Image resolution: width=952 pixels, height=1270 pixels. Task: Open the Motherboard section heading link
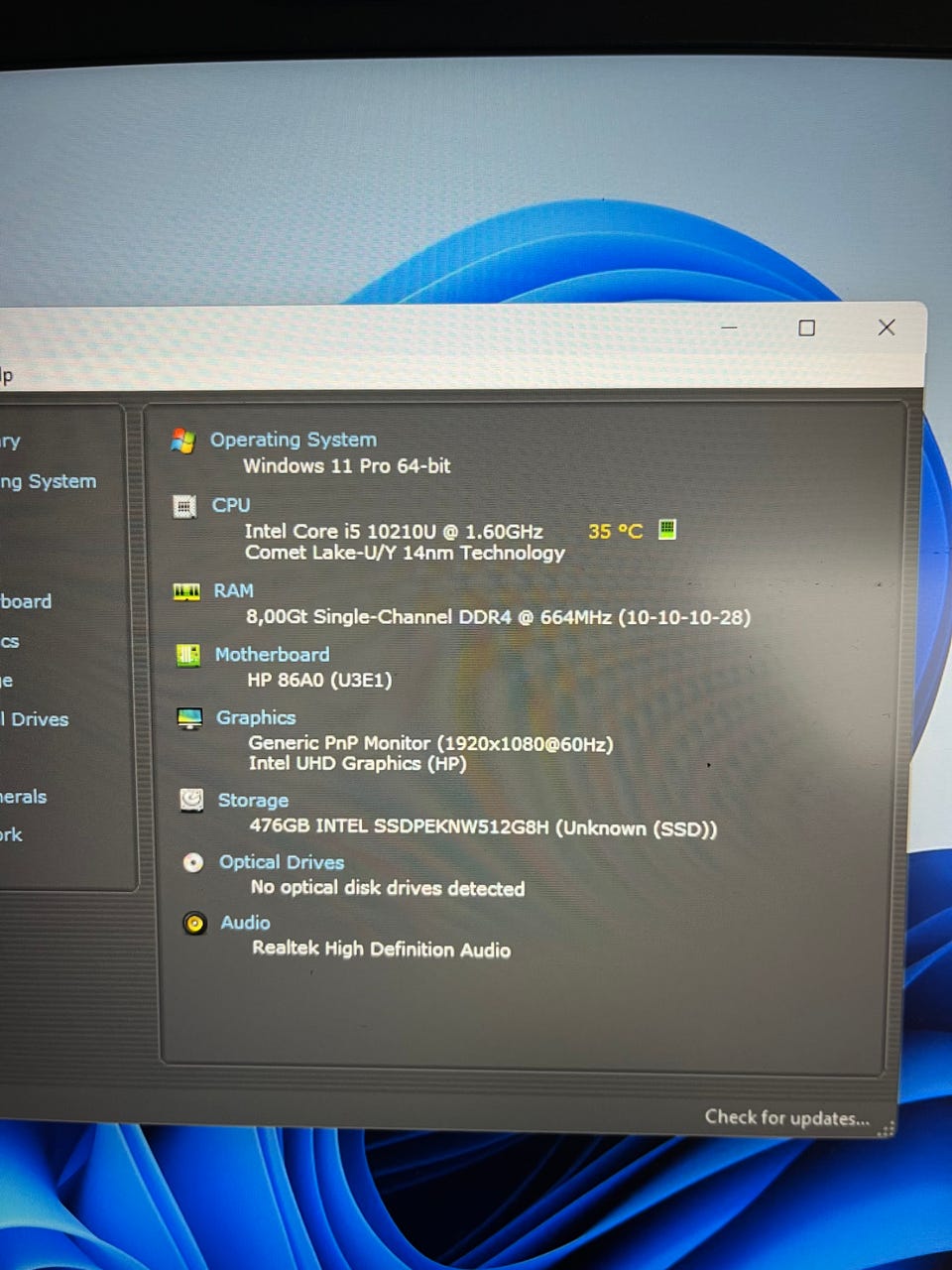[273, 655]
